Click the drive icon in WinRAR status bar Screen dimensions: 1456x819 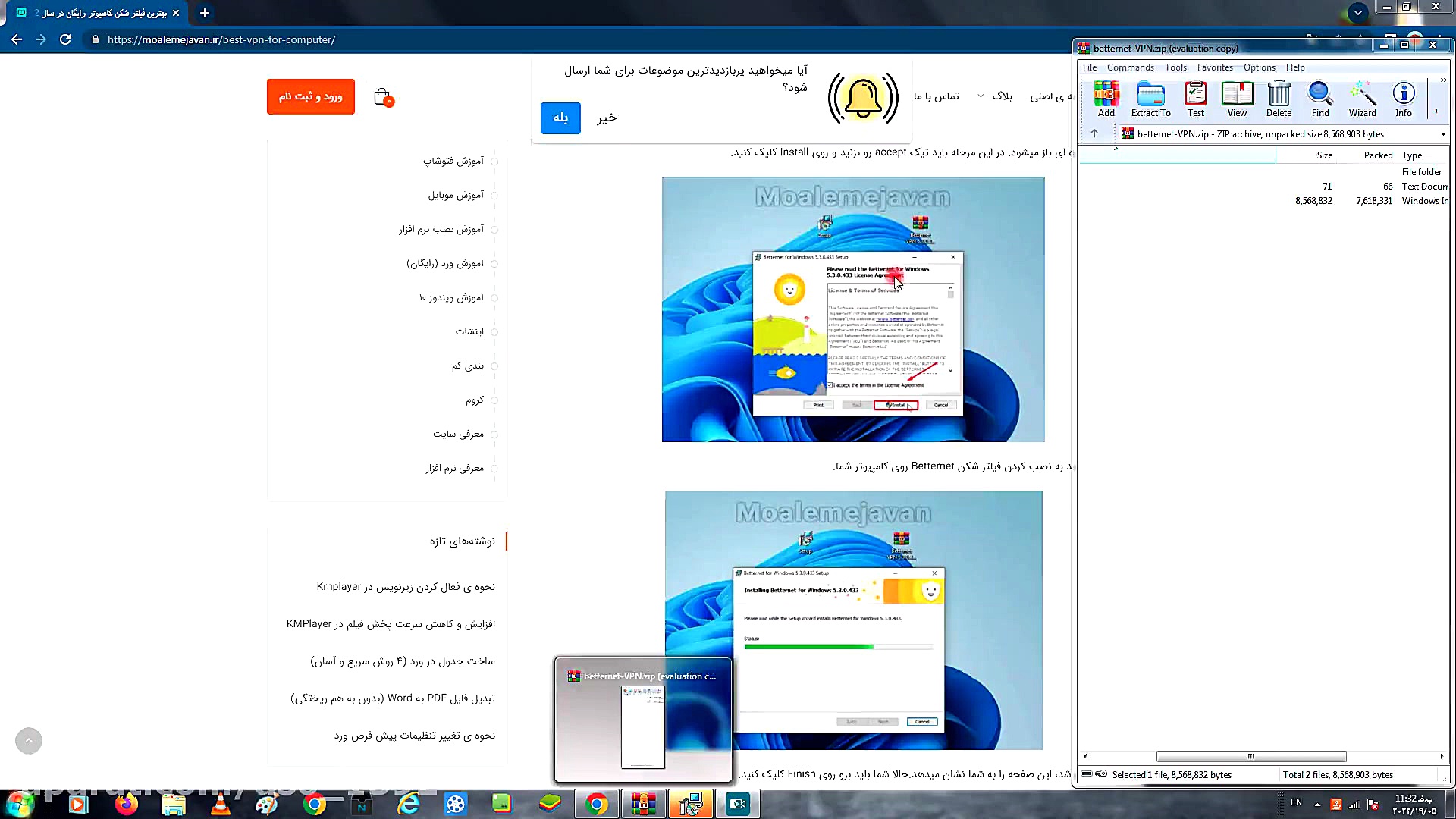pyautogui.click(x=1086, y=774)
